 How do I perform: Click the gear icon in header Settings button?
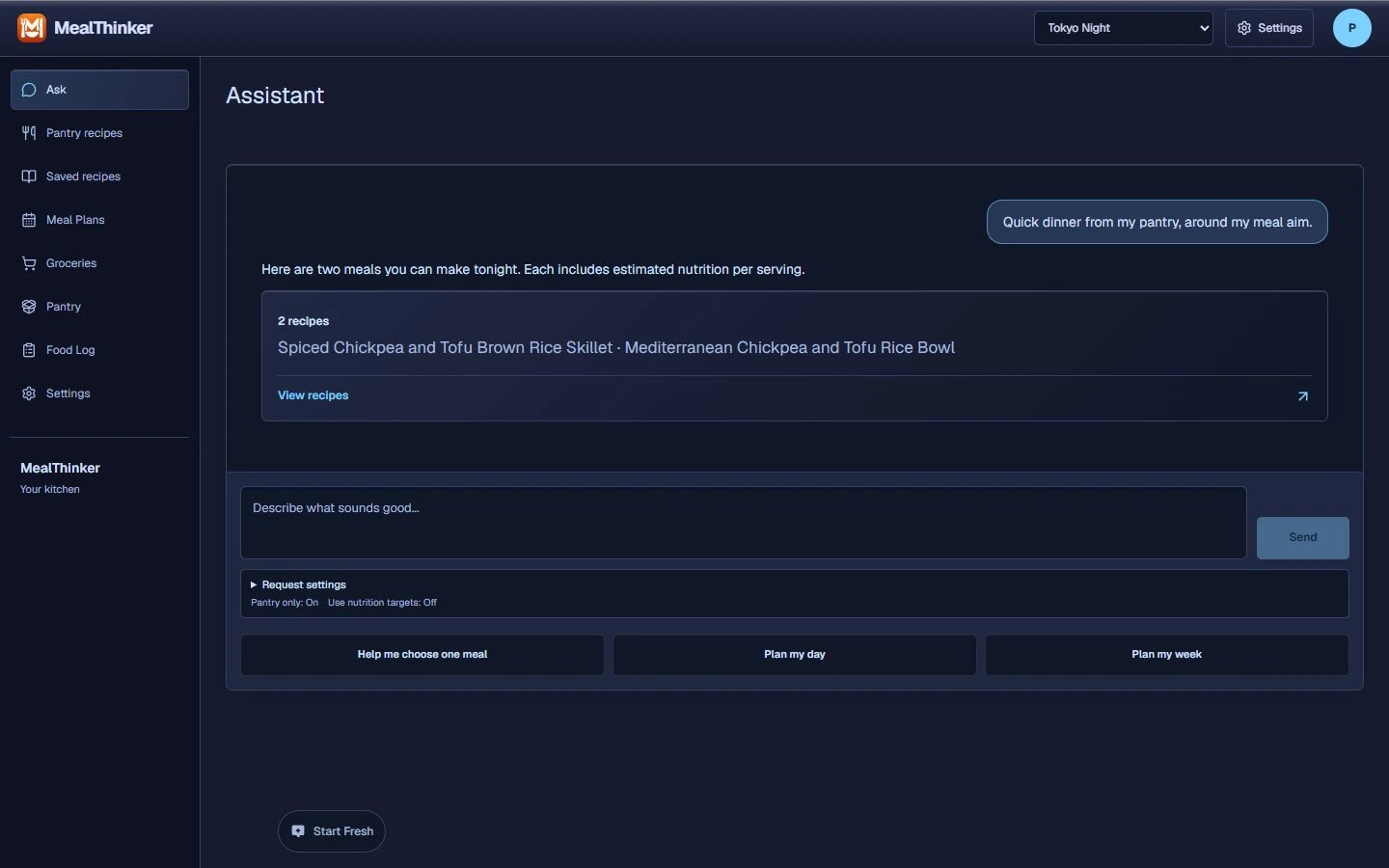coord(1244,28)
